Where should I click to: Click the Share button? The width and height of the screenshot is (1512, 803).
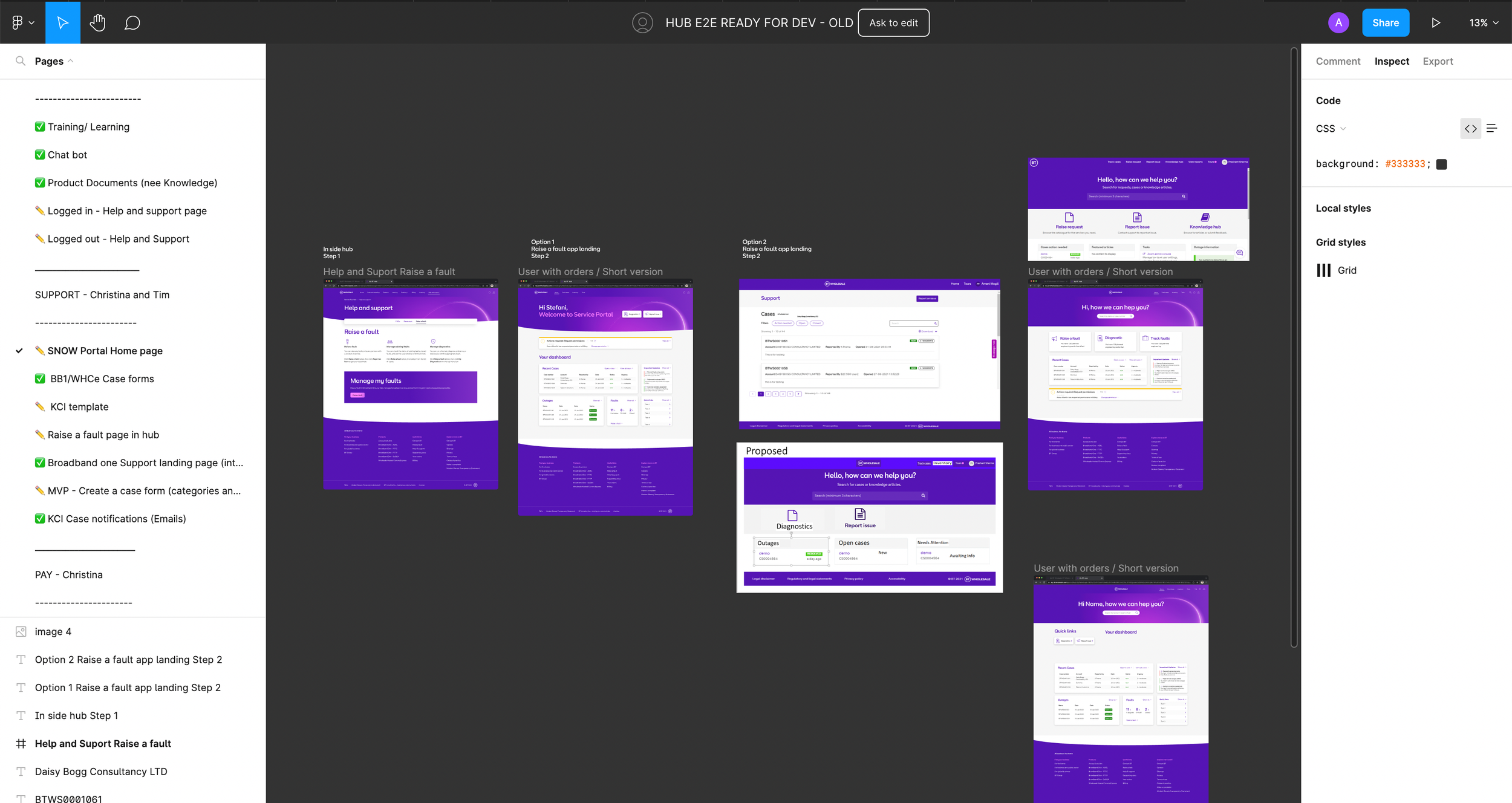pos(1386,22)
